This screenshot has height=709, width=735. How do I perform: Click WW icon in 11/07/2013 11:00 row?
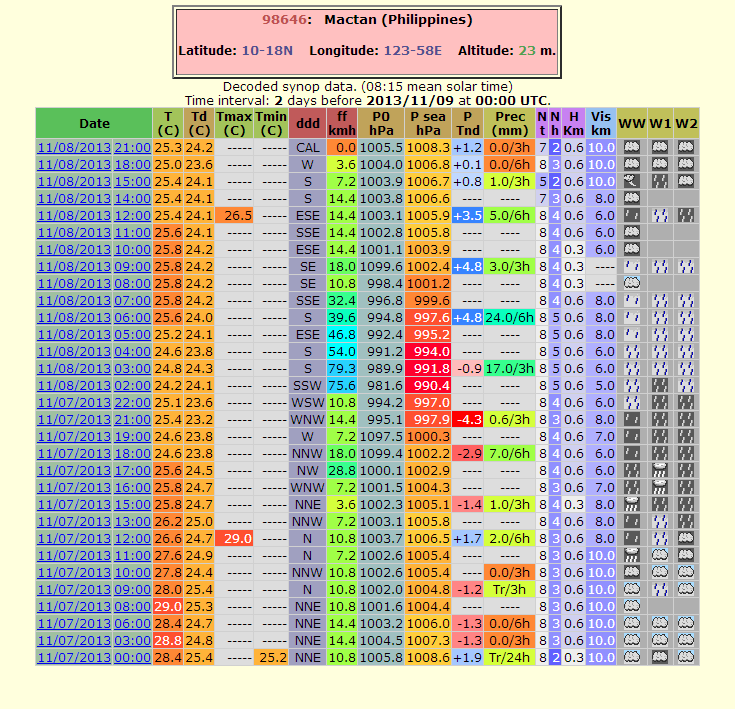(x=631, y=555)
